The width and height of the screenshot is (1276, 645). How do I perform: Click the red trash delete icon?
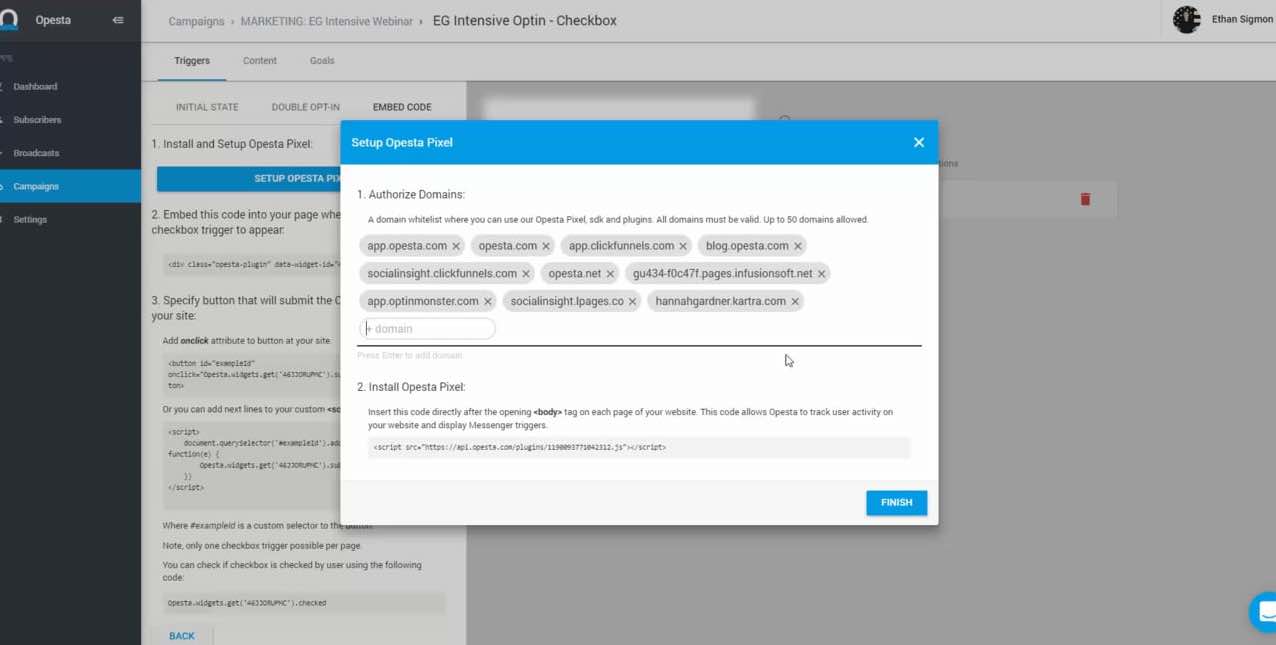pyautogui.click(x=1085, y=199)
